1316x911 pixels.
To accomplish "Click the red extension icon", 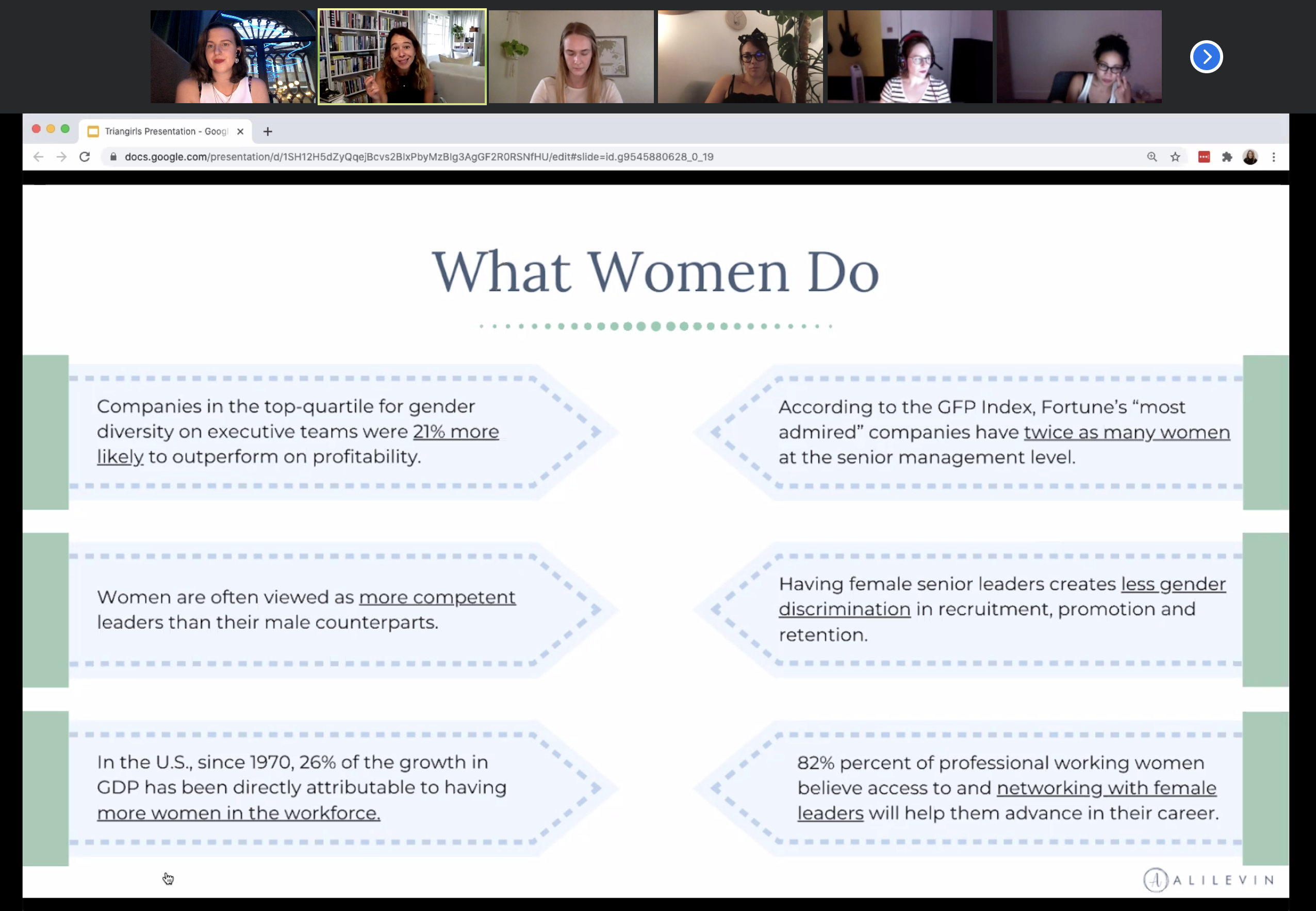I will coord(1204,157).
